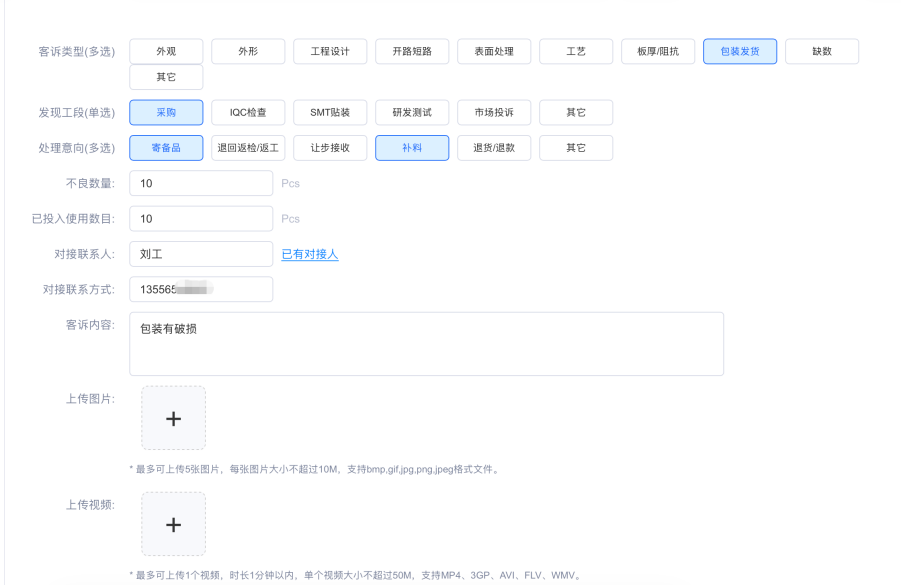This screenshot has height=585, width=901.
Task: Click inside the 客诉内容 description text area
Action: tap(427, 343)
